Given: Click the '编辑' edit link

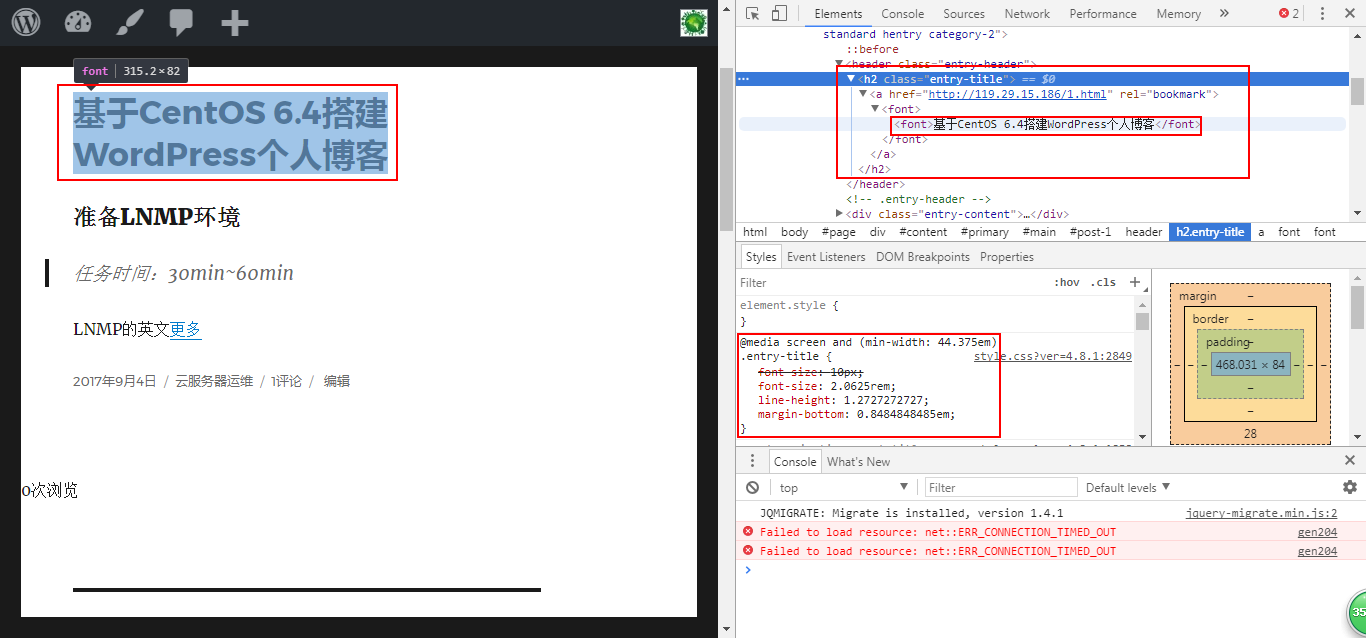Looking at the screenshot, I should point(336,381).
